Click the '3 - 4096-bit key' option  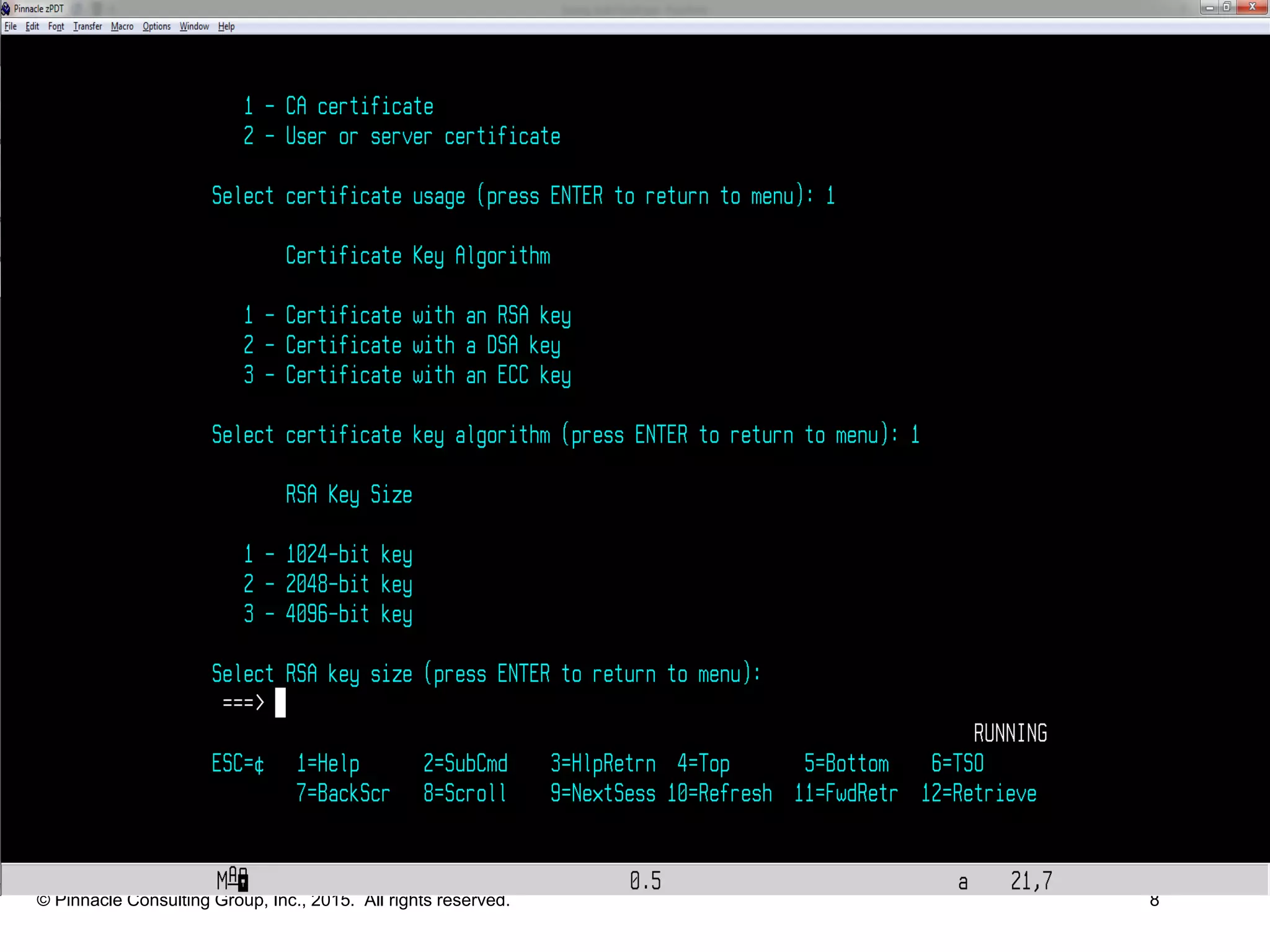328,614
